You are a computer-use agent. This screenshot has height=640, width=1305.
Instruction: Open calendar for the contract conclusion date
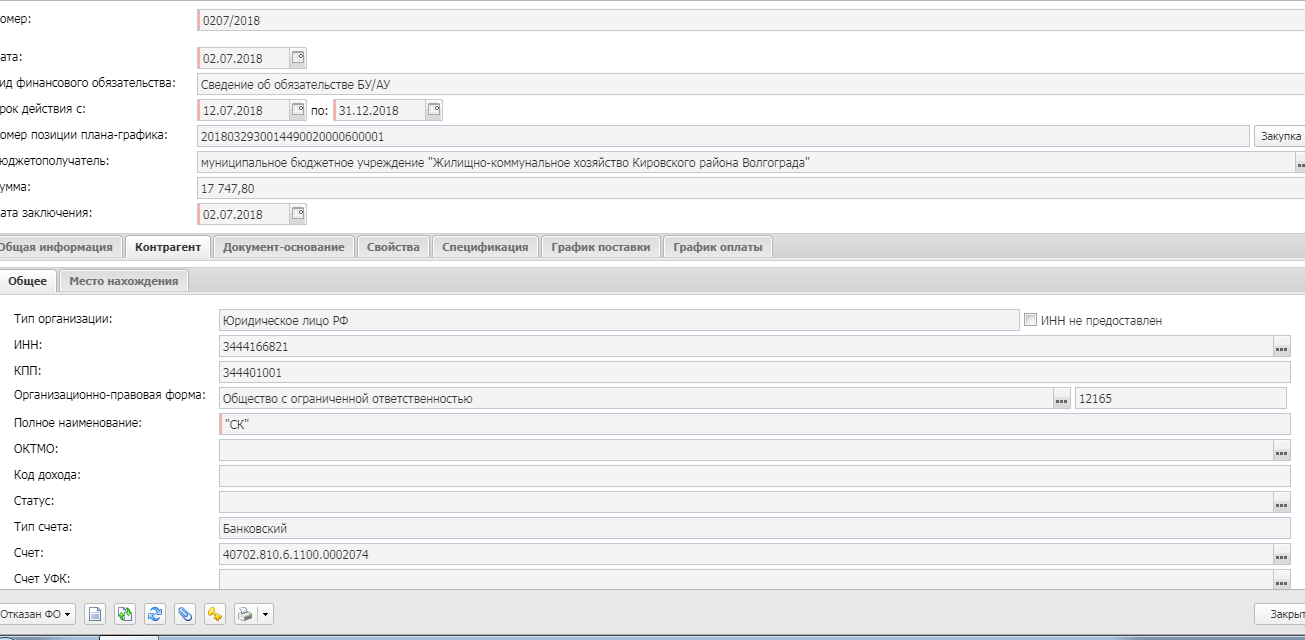click(298, 214)
